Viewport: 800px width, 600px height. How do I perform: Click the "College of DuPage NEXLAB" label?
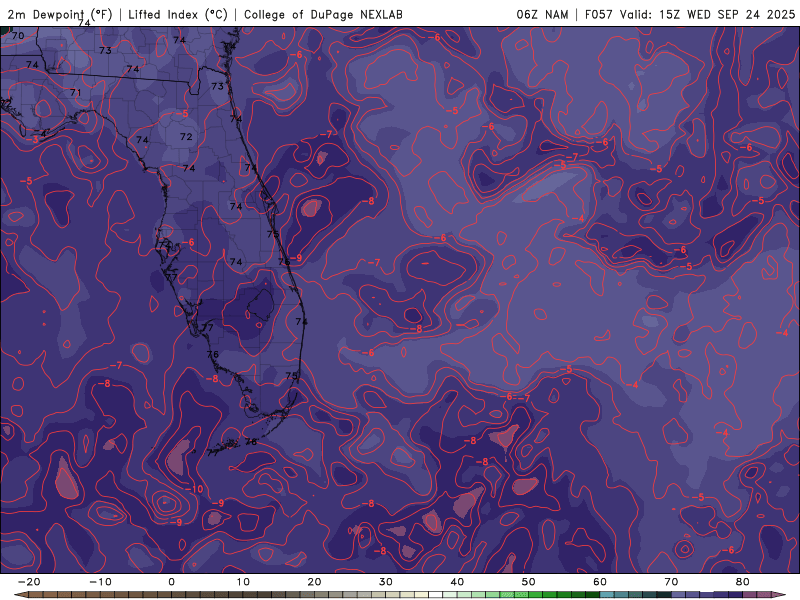pos(323,14)
